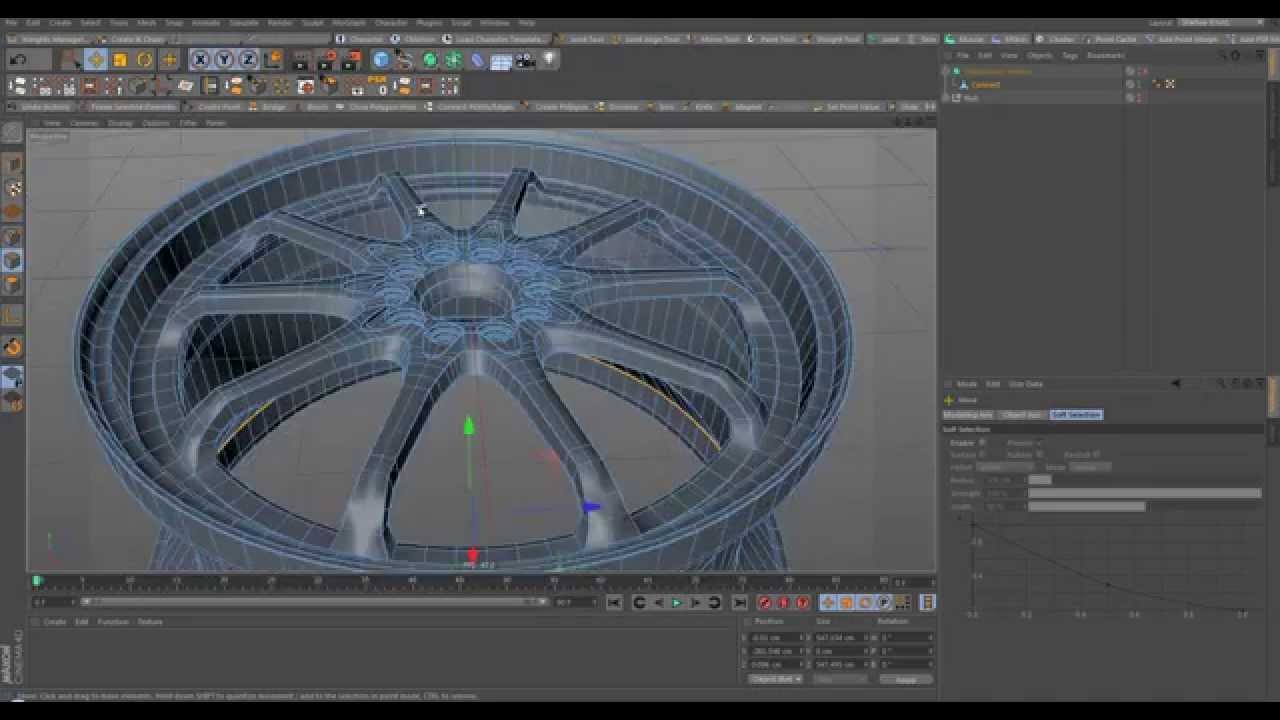Toggle the Surface checkbox

[x=982, y=454]
